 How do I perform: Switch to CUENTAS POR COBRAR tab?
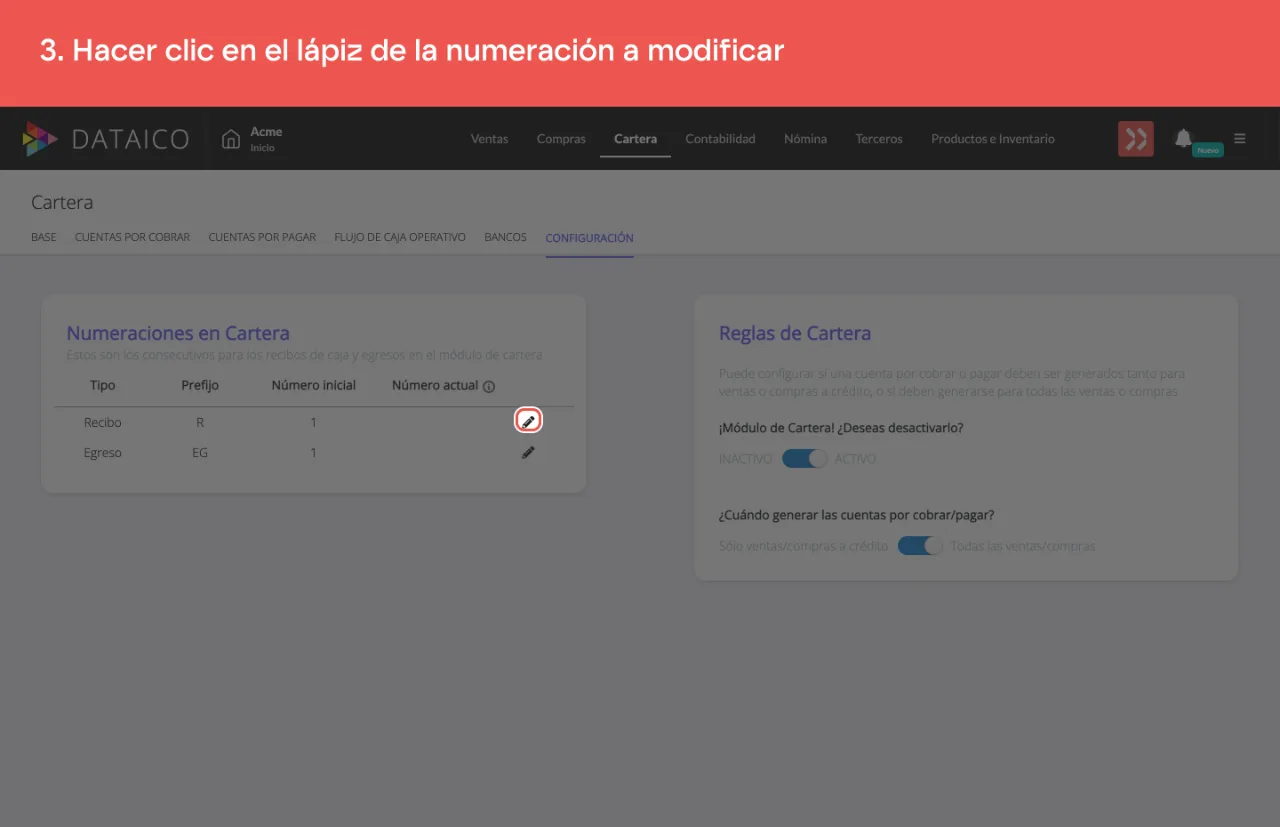pos(132,238)
